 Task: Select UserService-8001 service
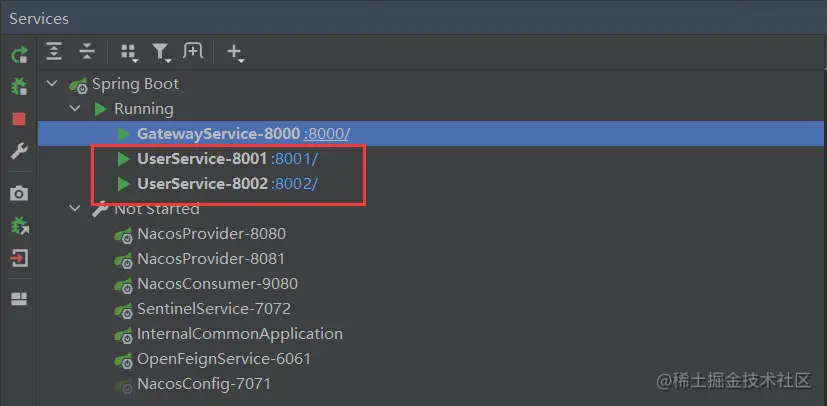202,159
